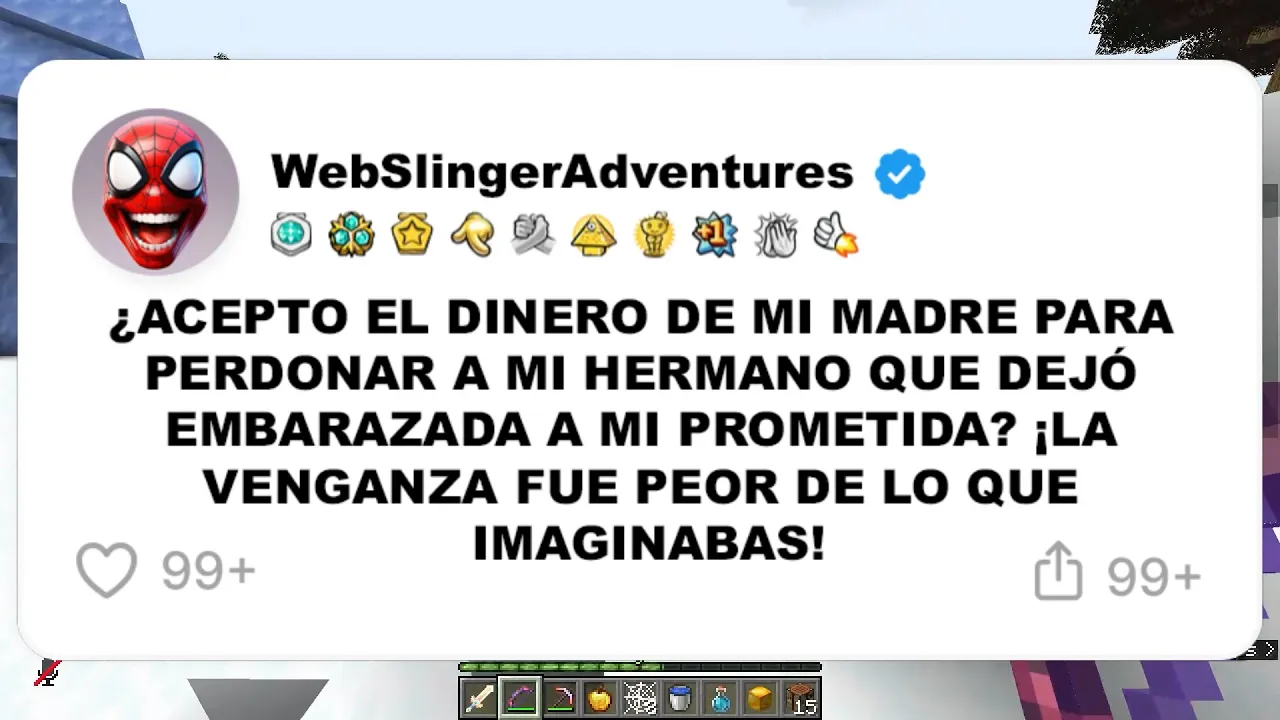The height and width of the screenshot is (720, 1280).
Task: Choose the blue potion bottle
Action: point(720,697)
